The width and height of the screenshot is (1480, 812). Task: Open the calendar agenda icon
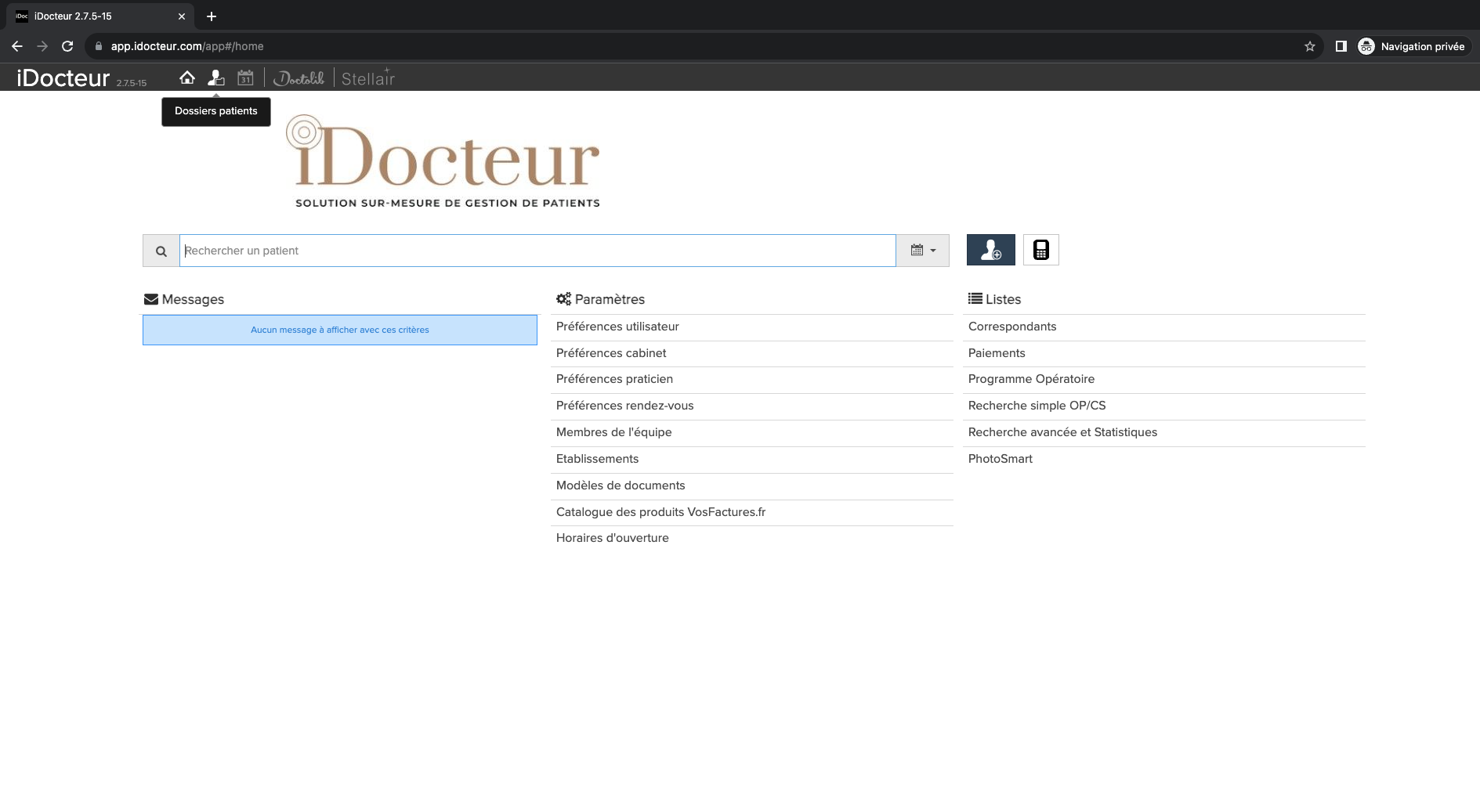245,78
